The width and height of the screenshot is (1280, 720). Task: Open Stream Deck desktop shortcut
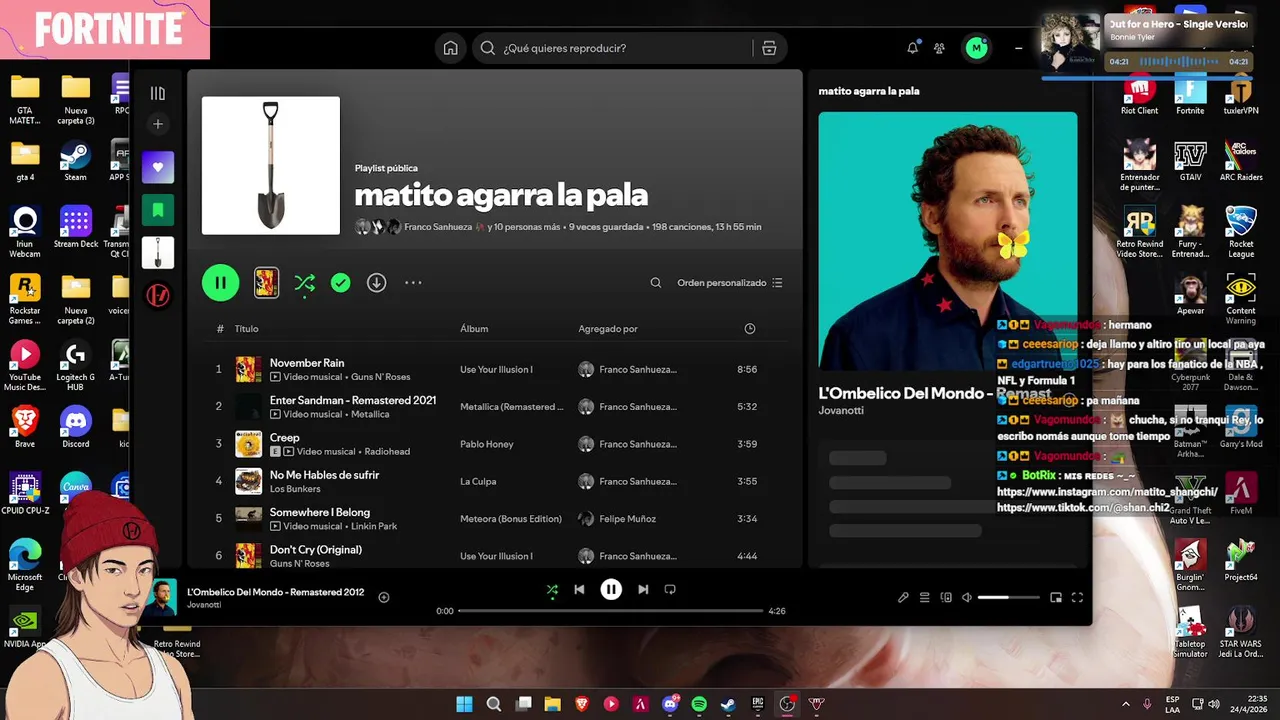click(76, 229)
